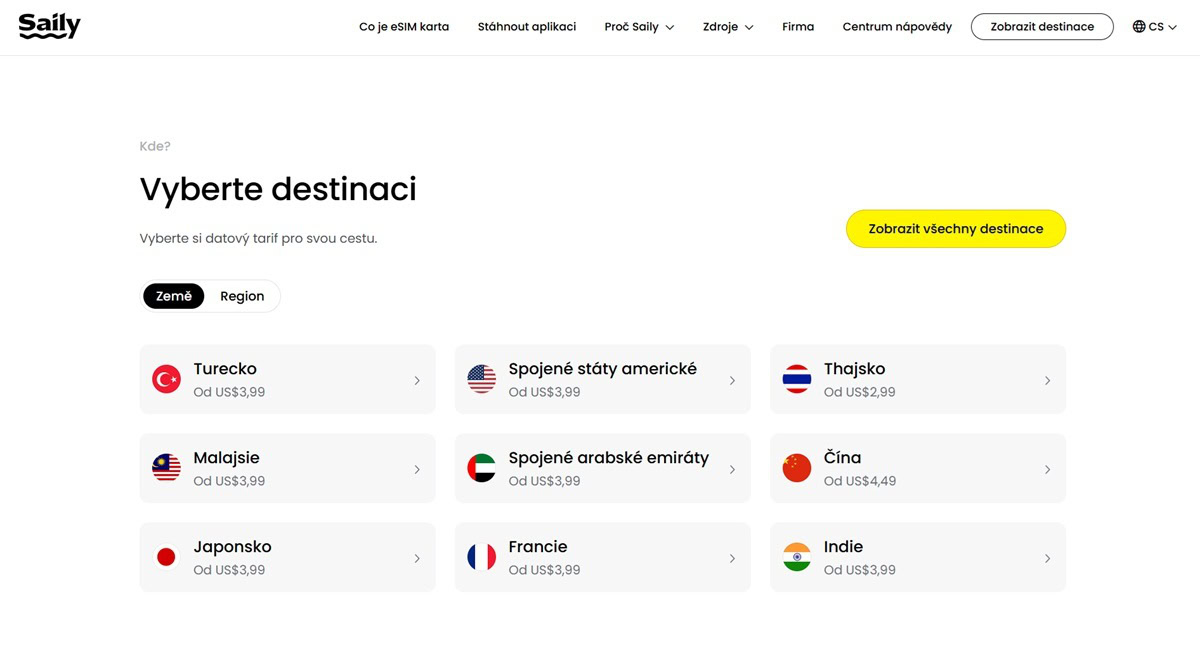The image size is (1200, 650).
Task: Select the Země toggle option
Action: (x=174, y=296)
